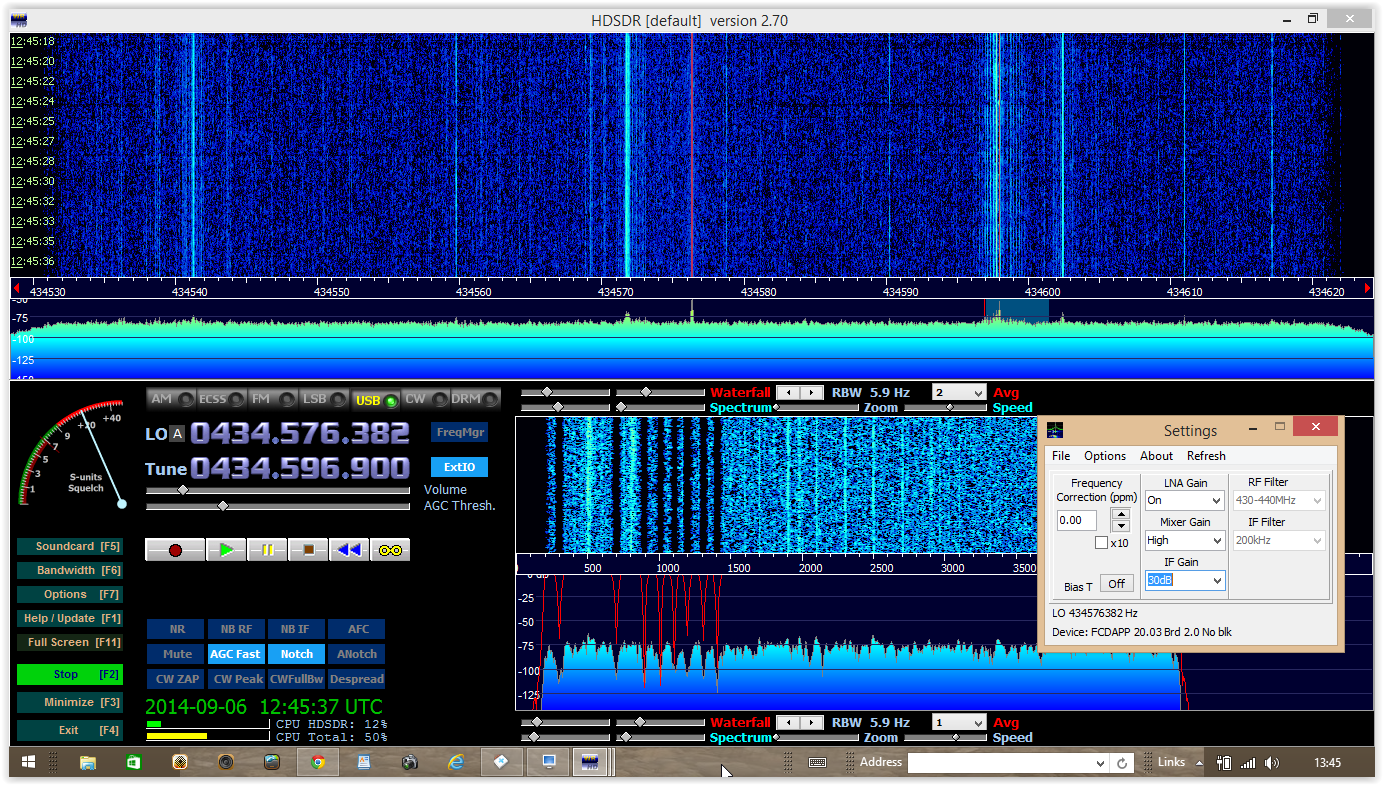The width and height of the screenshot is (1383, 785).
Task: Select the USB mode button
Action: coord(376,399)
